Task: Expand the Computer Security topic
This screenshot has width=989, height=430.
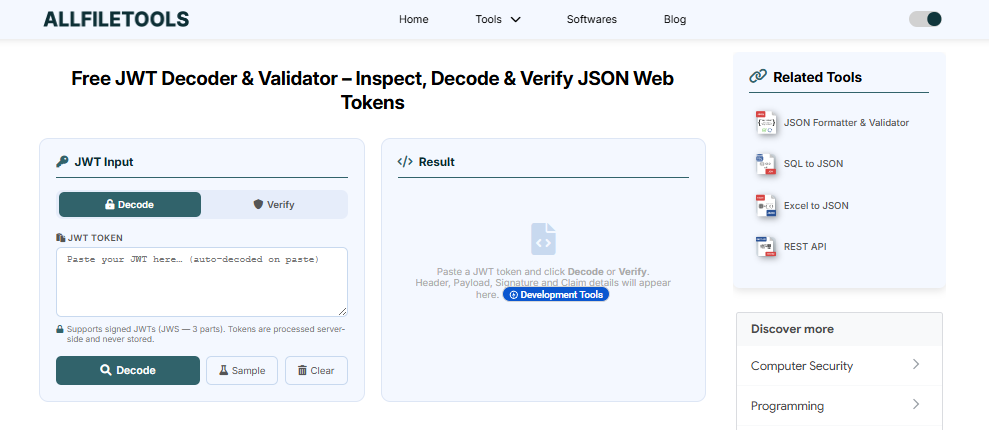Action: coord(839,366)
